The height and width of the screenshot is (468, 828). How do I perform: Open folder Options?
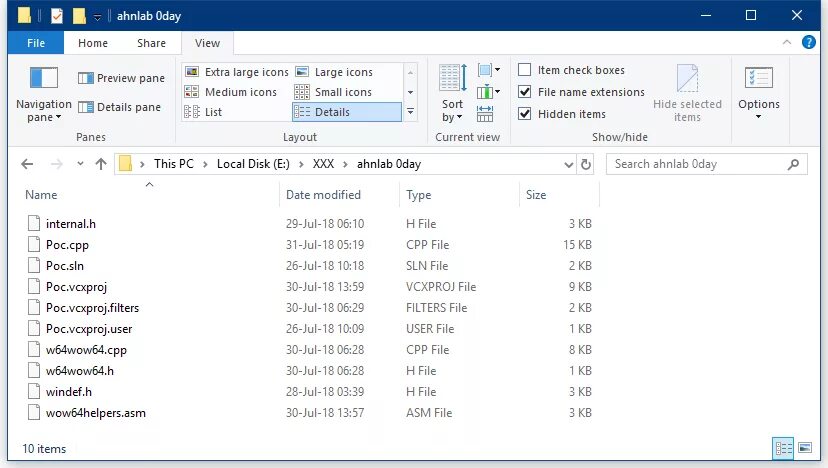tap(759, 93)
